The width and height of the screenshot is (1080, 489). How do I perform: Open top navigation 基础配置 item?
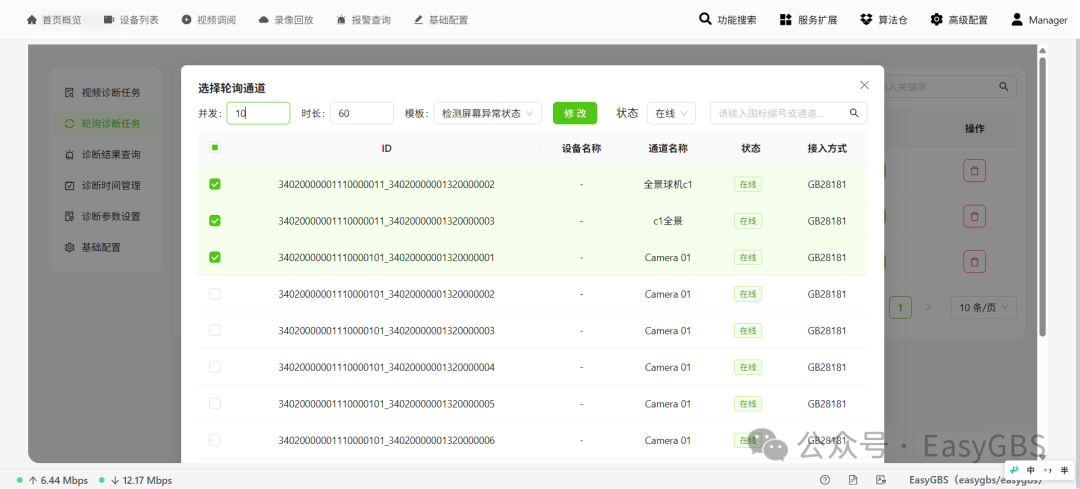pyautogui.click(x=441, y=20)
